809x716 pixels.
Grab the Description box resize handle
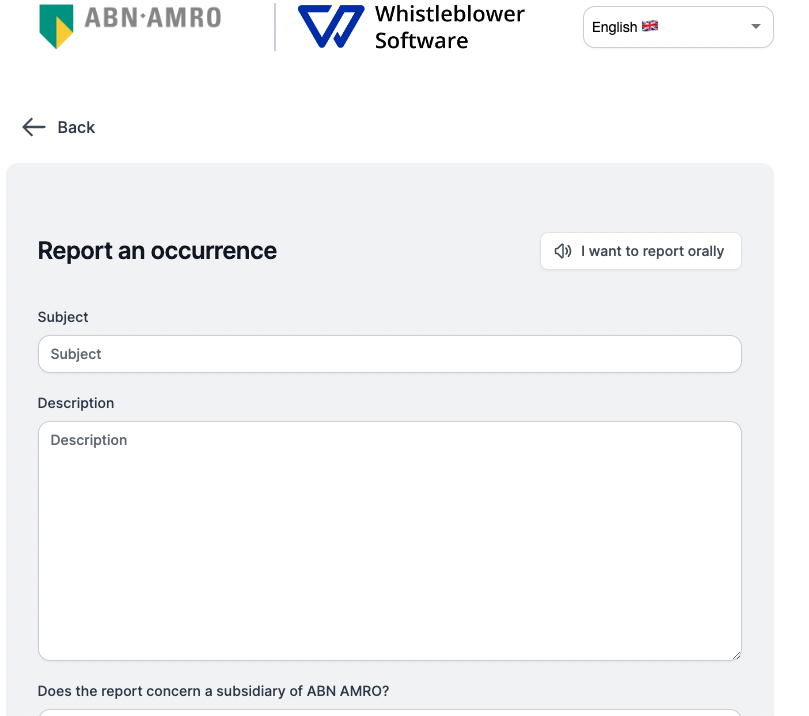[735, 654]
